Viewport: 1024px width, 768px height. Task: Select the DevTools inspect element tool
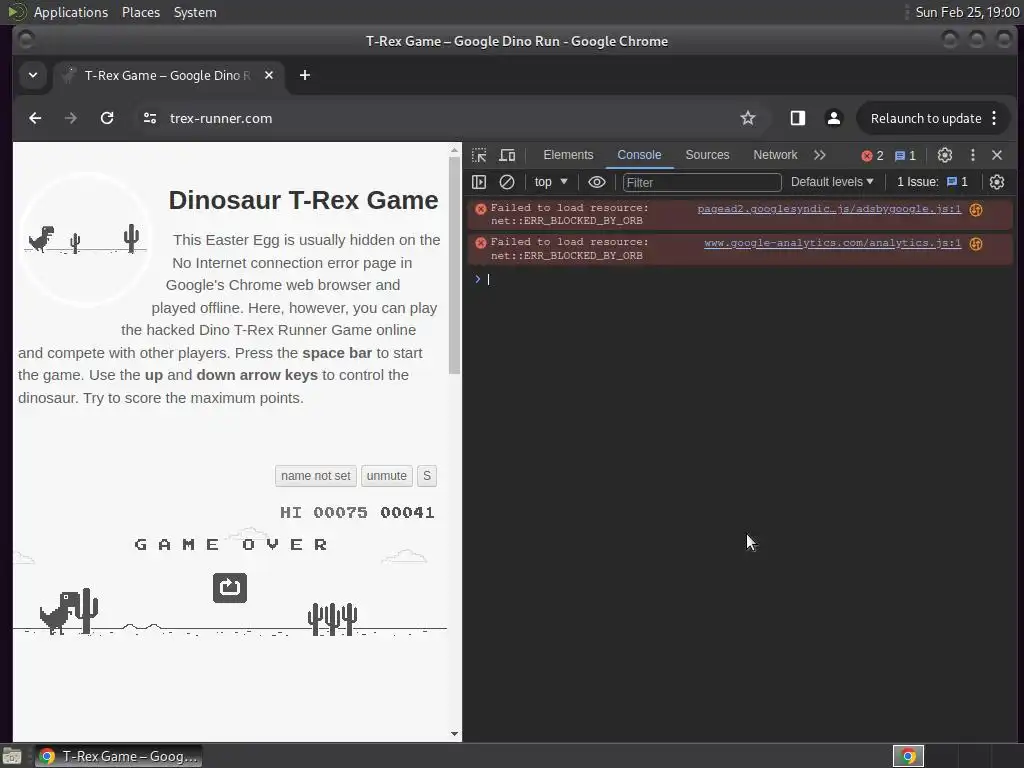click(479, 155)
